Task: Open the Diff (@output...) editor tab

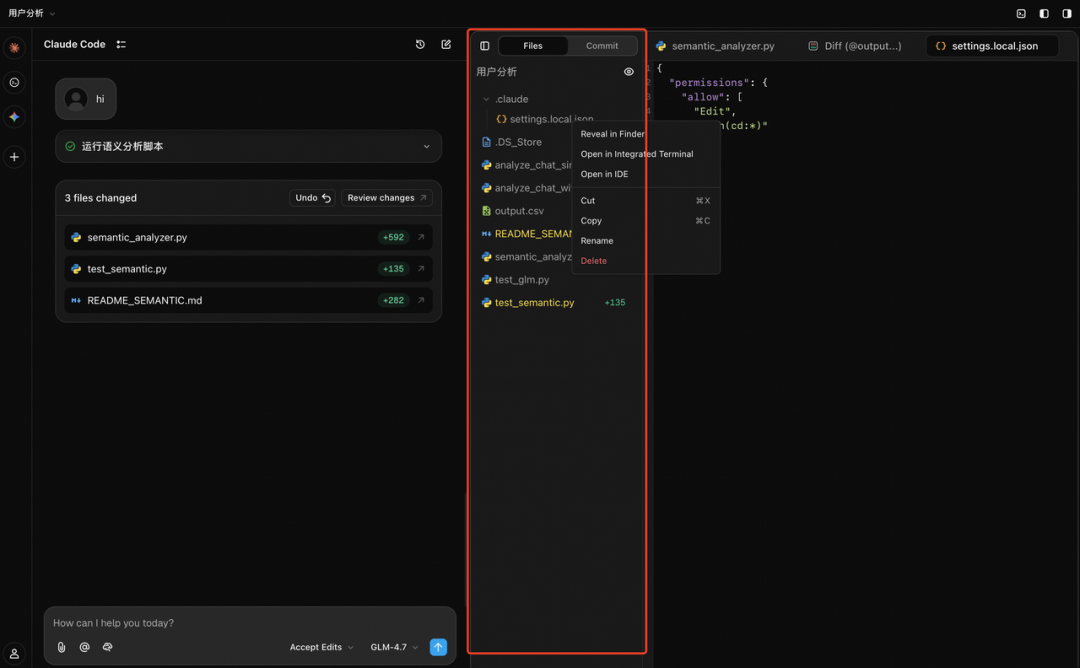Action: click(x=855, y=46)
